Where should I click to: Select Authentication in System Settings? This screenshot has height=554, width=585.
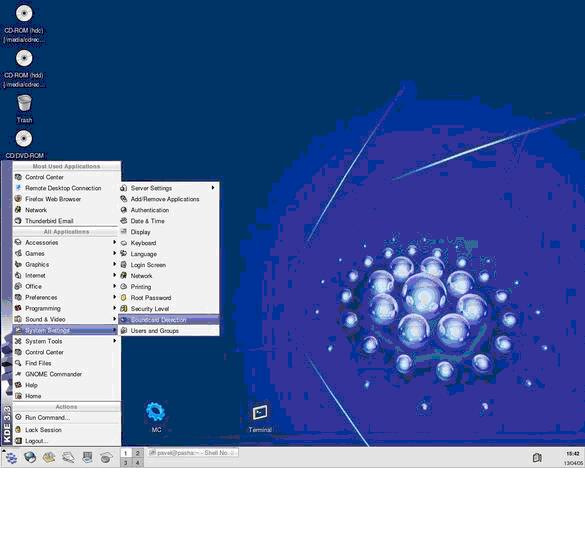pos(169,210)
